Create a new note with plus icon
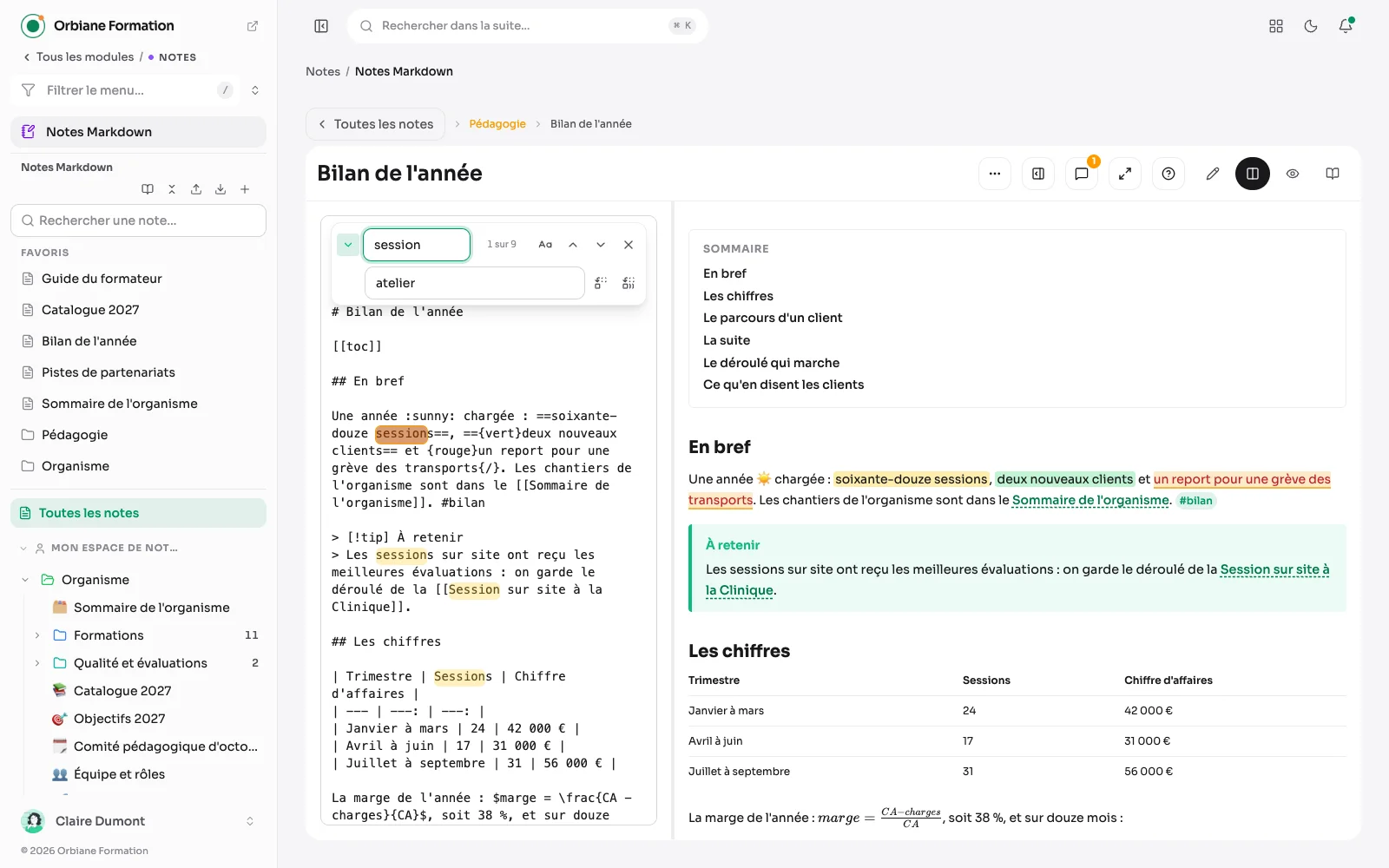This screenshot has height=868, width=1389. 245,189
